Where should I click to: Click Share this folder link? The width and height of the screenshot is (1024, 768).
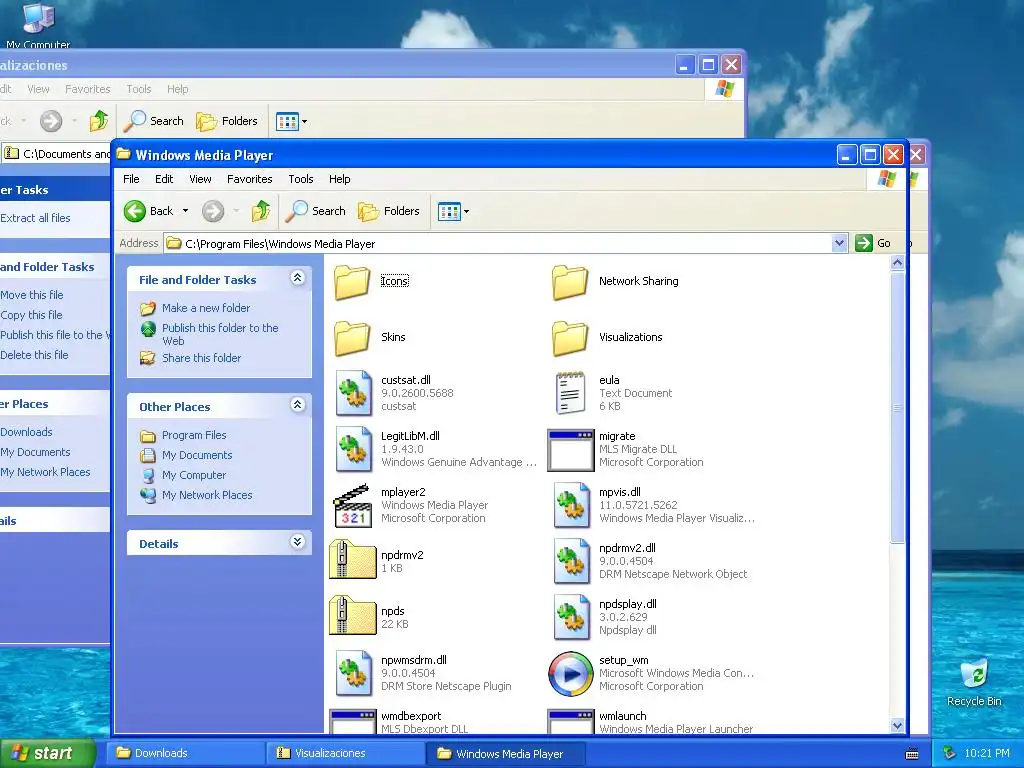202,358
